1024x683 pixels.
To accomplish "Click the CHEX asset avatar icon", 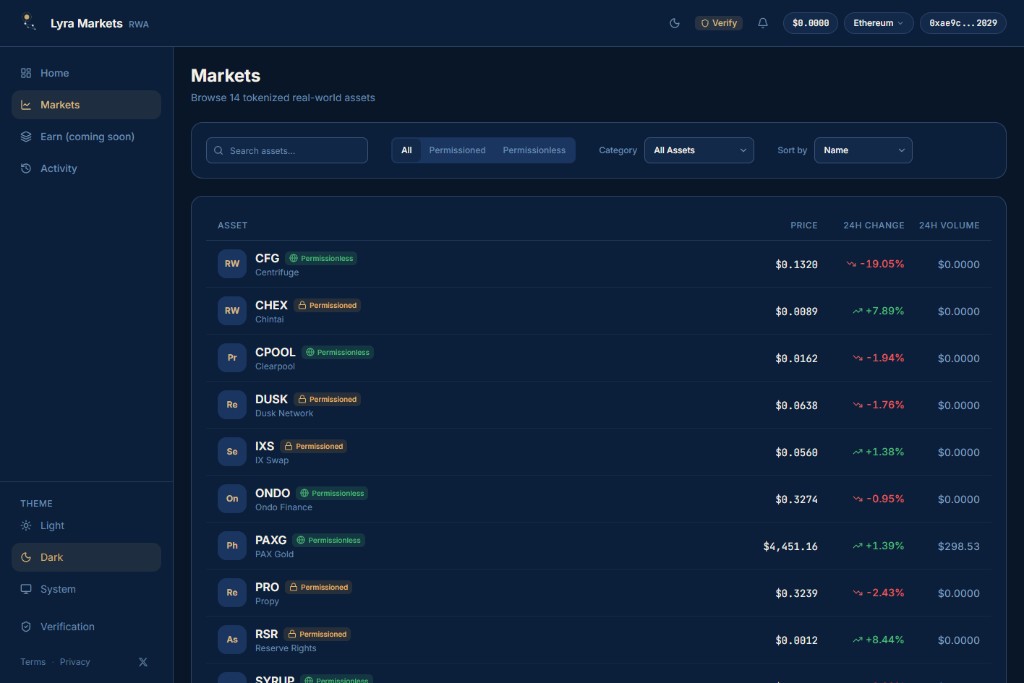I will [232, 311].
